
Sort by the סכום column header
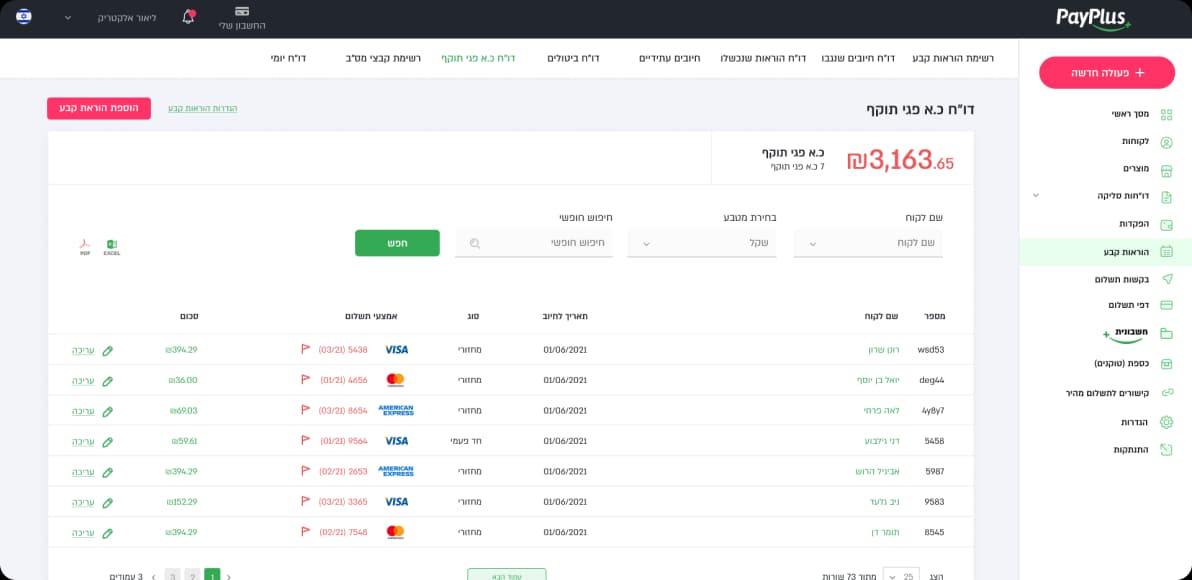pyautogui.click(x=189, y=315)
